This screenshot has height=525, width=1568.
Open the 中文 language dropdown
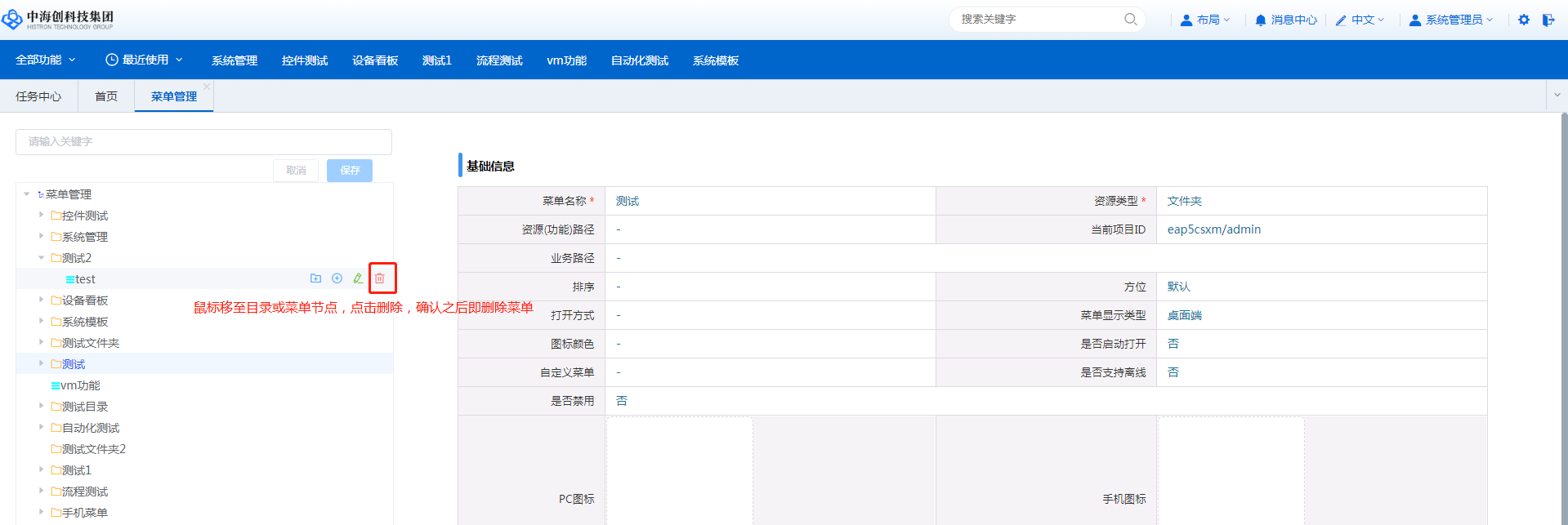1360,20
